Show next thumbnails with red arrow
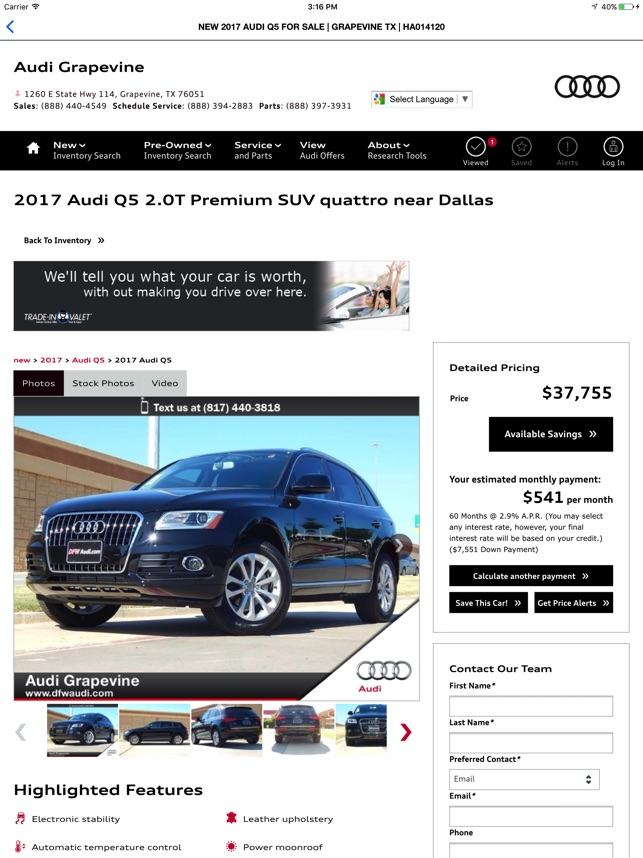The height and width of the screenshot is (858, 643). [x=406, y=732]
